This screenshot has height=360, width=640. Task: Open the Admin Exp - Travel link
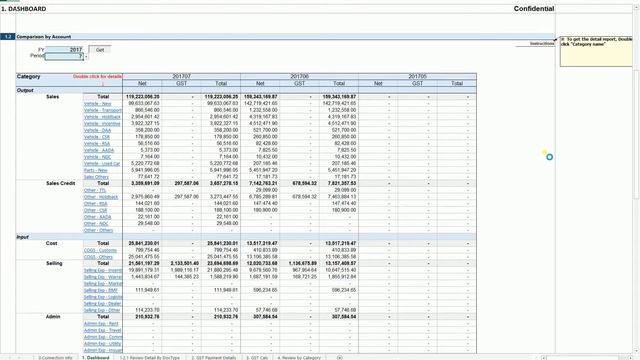click(x=102, y=330)
